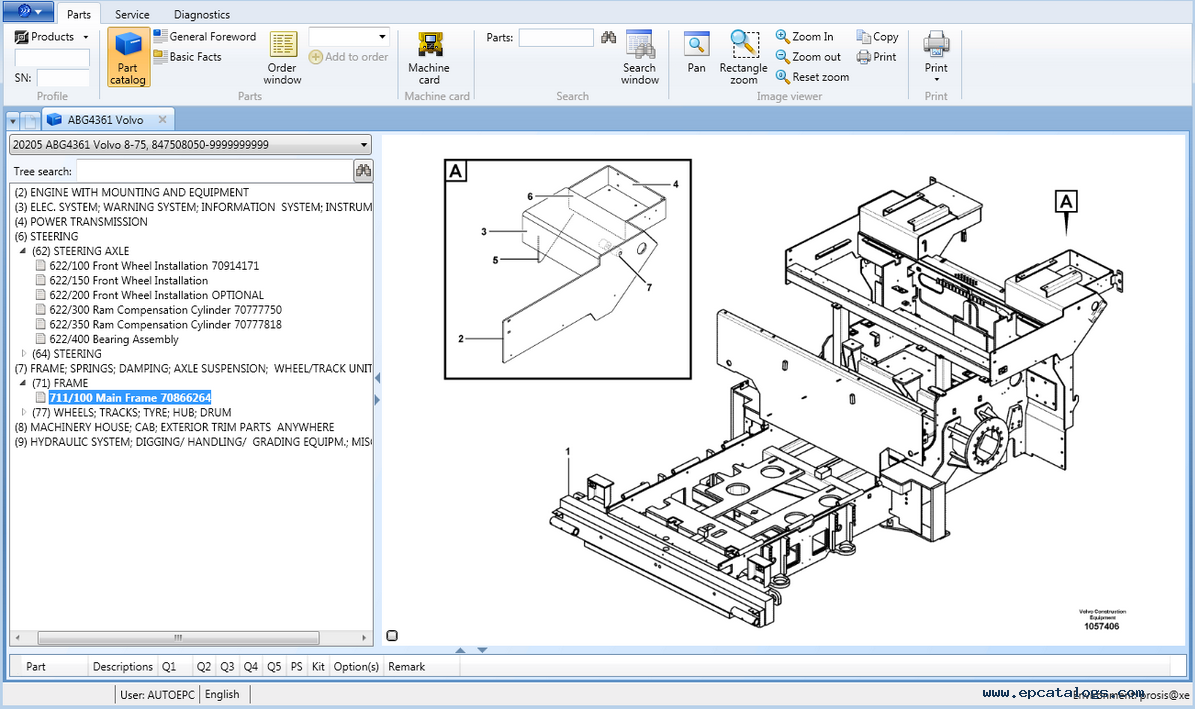The width and height of the screenshot is (1195, 709).
Task: Click the Remark column header
Action: point(406,666)
